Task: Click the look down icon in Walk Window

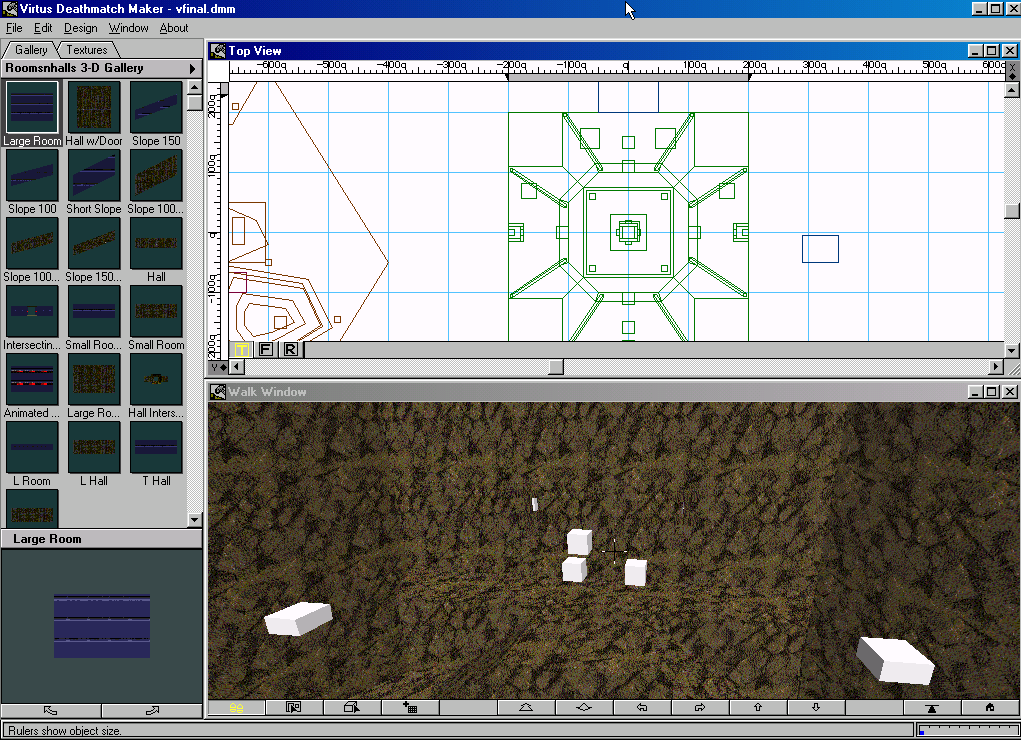Action: [x=584, y=707]
